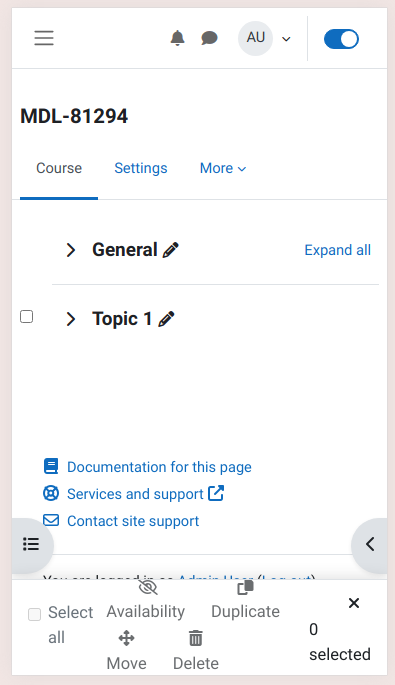
Task: Open Documentation for this page link
Action: [x=159, y=467]
